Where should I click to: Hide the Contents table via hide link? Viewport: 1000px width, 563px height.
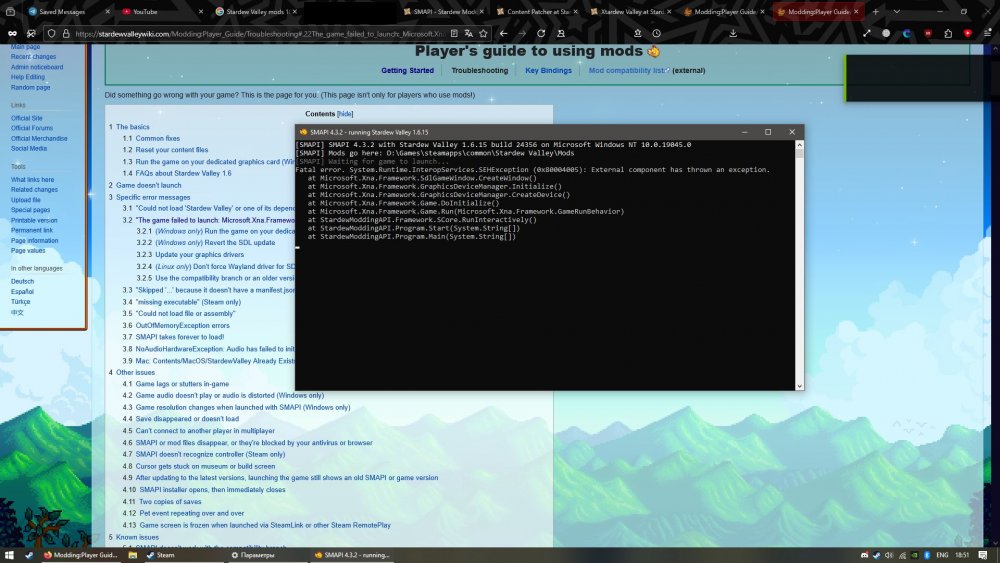[x=345, y=113]
